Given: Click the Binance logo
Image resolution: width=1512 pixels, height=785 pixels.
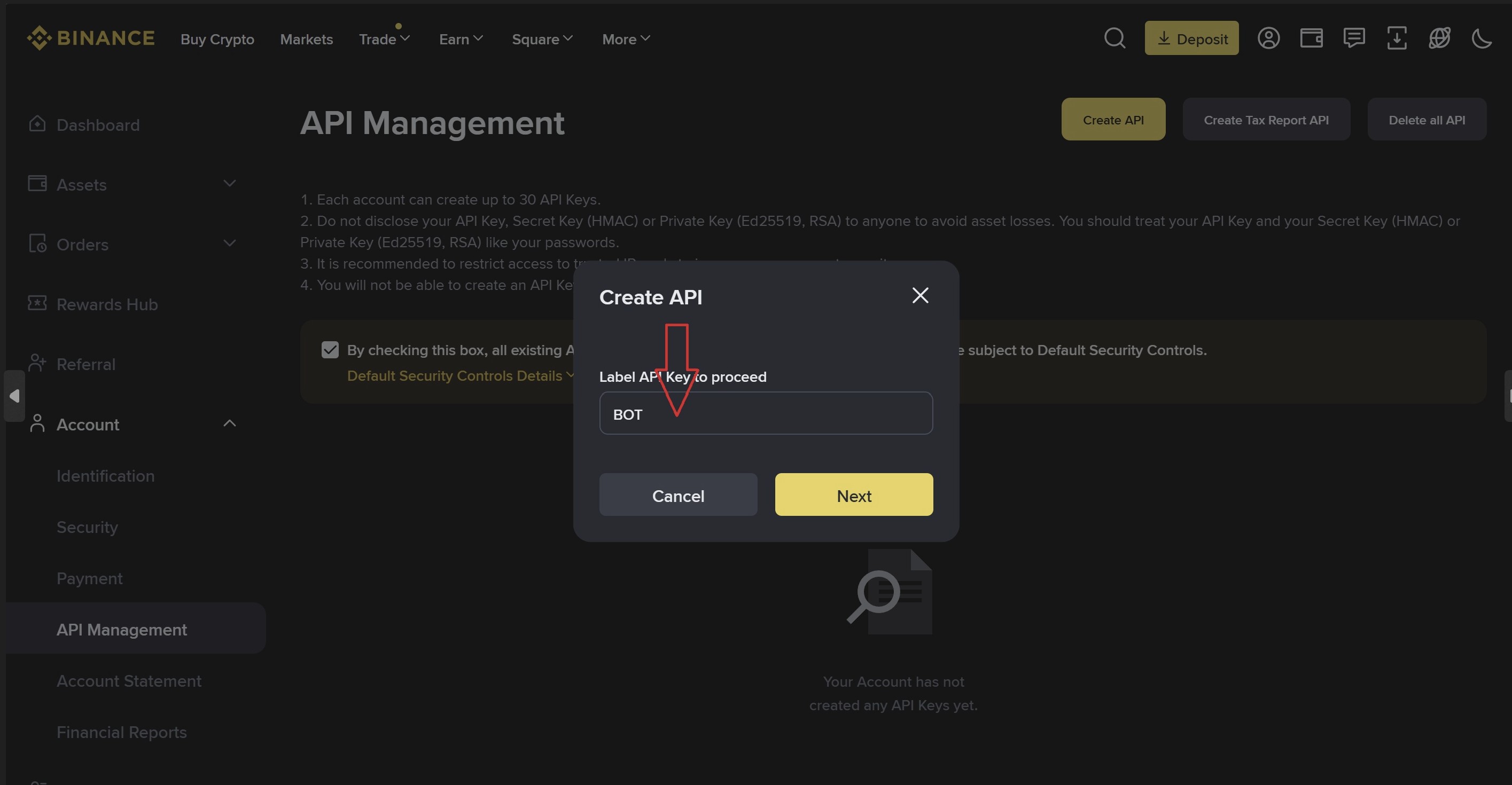Looking at the screenshot, I should 91,39.
